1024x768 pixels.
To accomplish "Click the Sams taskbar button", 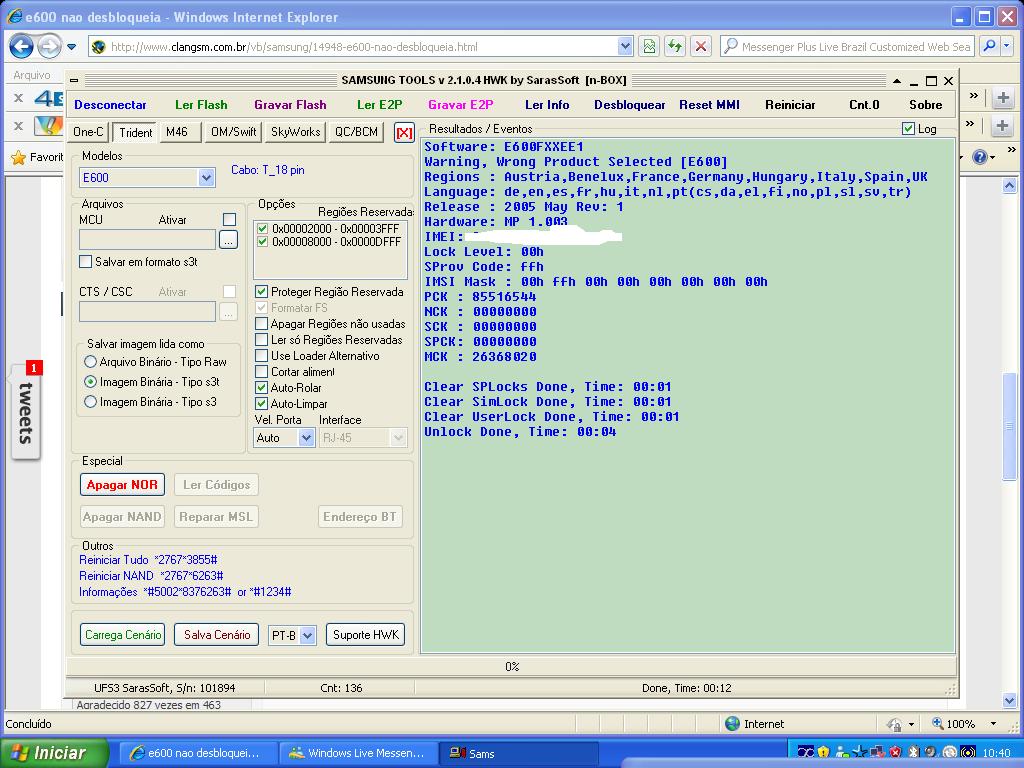I will 518,753.
